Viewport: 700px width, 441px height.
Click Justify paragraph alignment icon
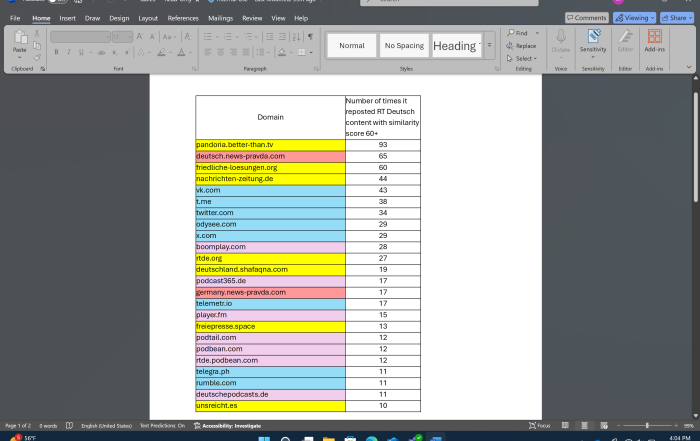tap(246, 52)
